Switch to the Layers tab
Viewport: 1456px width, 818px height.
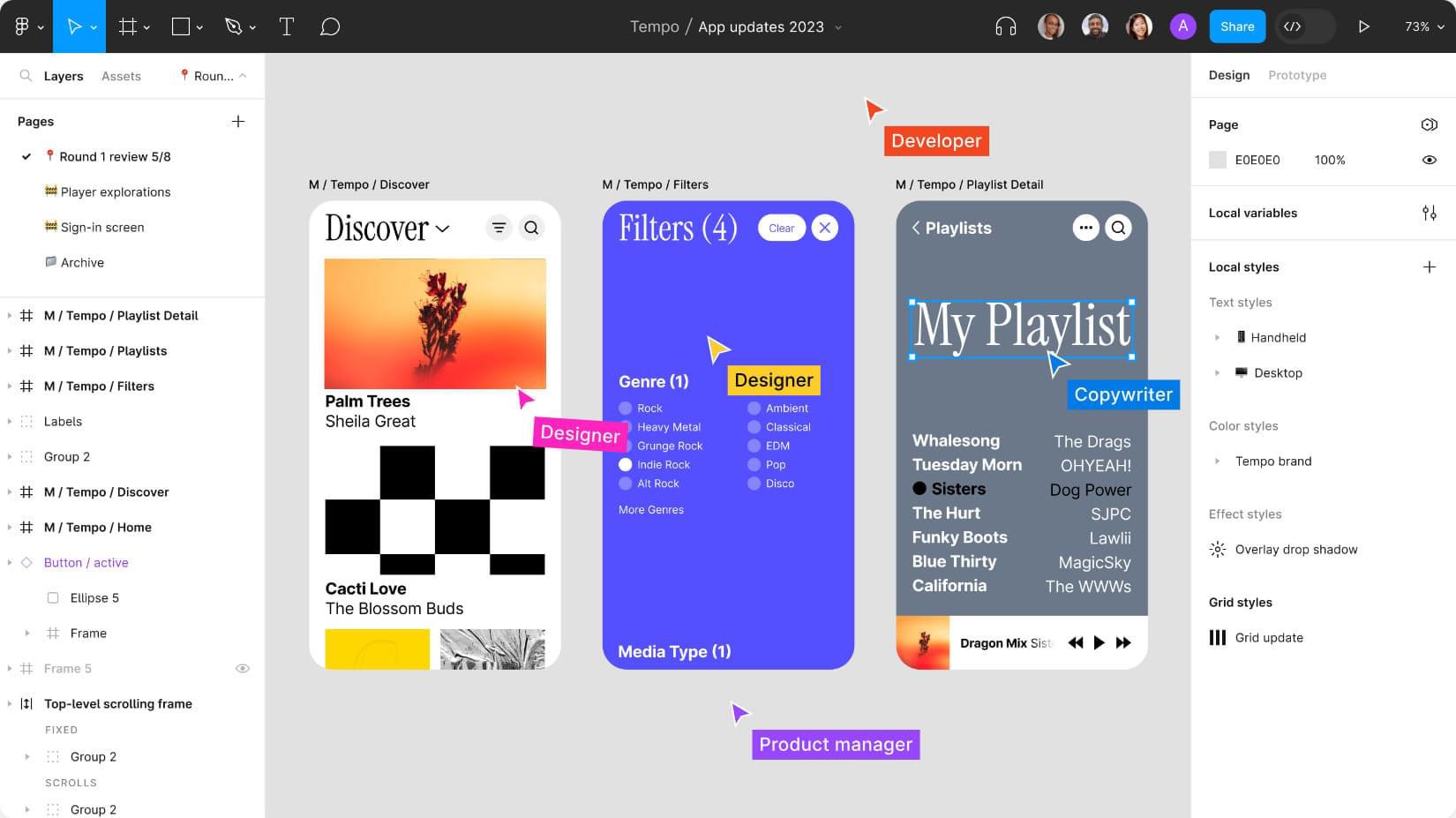click(x=64, y=76)
